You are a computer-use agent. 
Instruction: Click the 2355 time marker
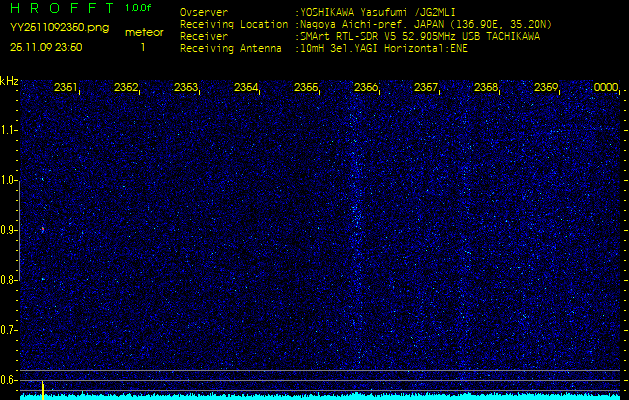pyautogui.click(x=306, y=88)
